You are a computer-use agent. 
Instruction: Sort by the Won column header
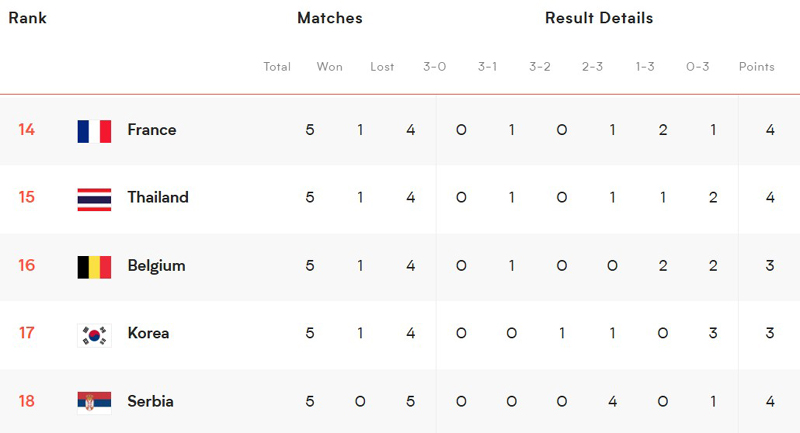(x=329, y=67)
